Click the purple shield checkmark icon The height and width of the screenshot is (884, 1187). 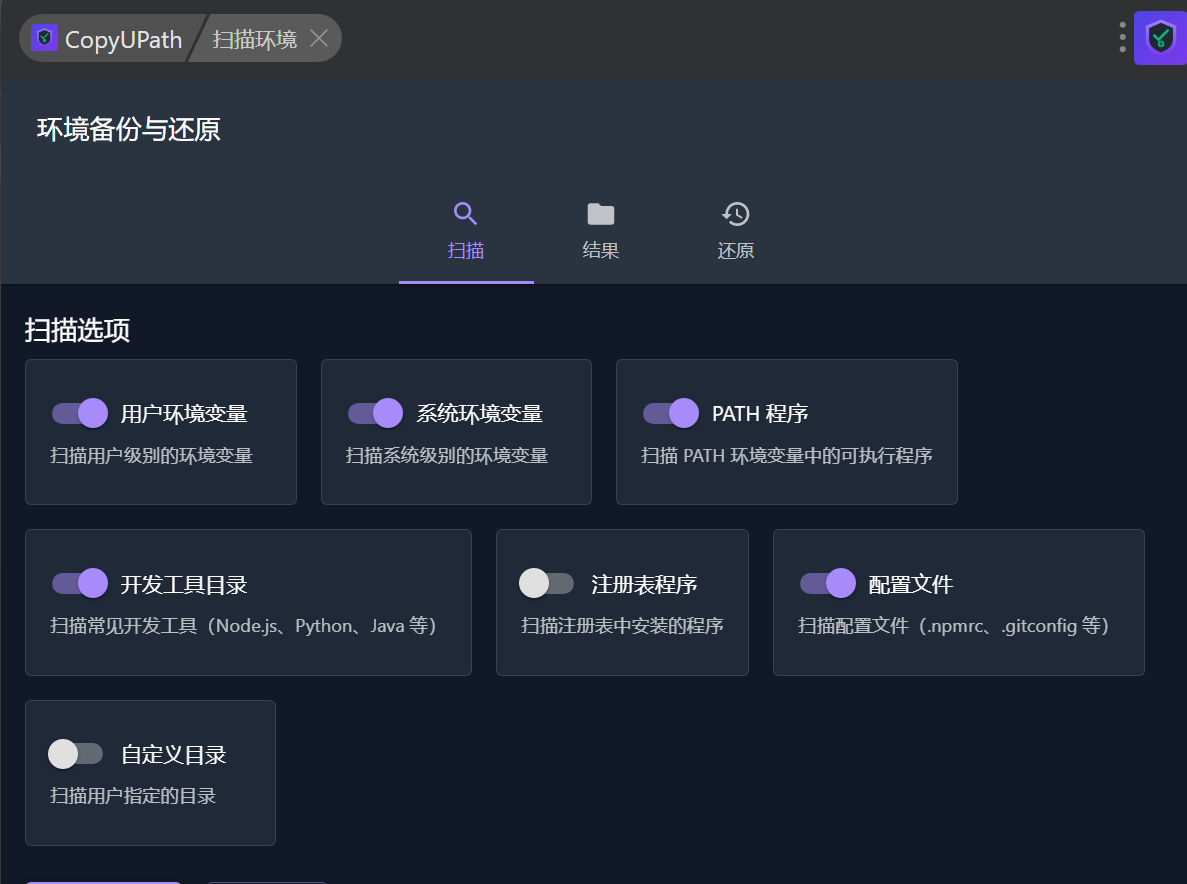pyautogui.click(x=1160, y=38)
